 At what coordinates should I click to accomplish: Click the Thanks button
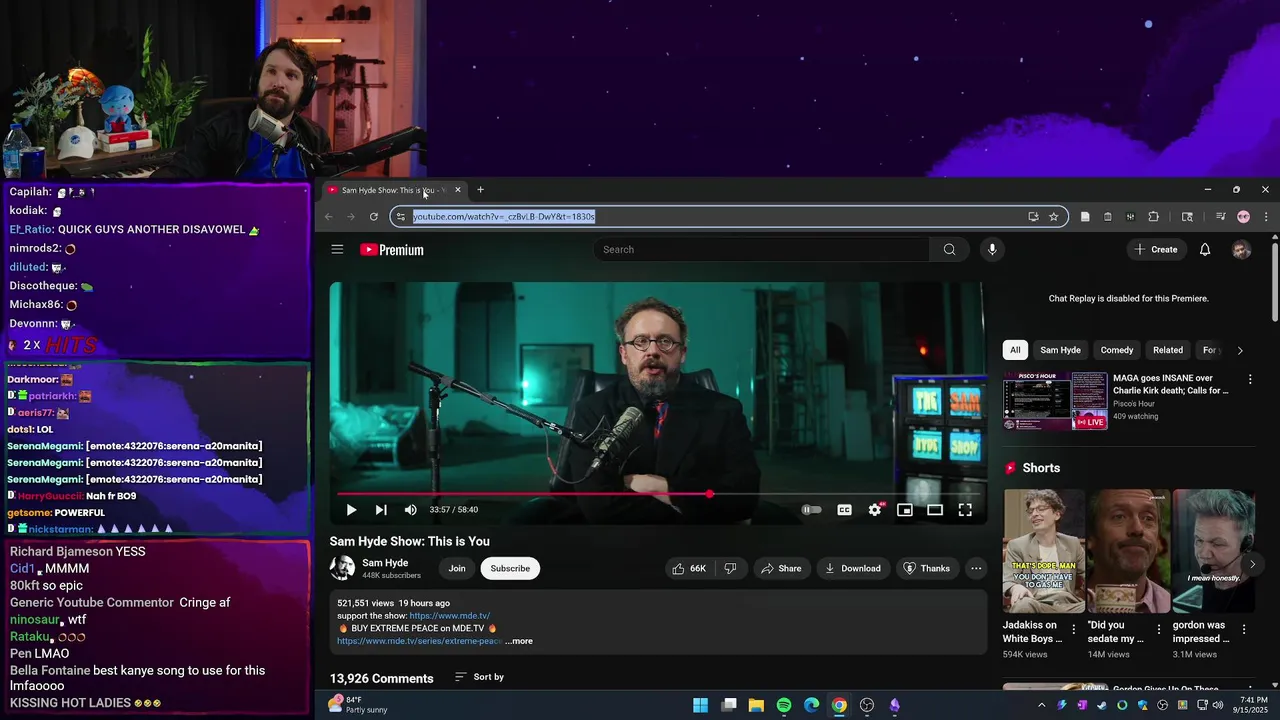(x=927, y=569)
